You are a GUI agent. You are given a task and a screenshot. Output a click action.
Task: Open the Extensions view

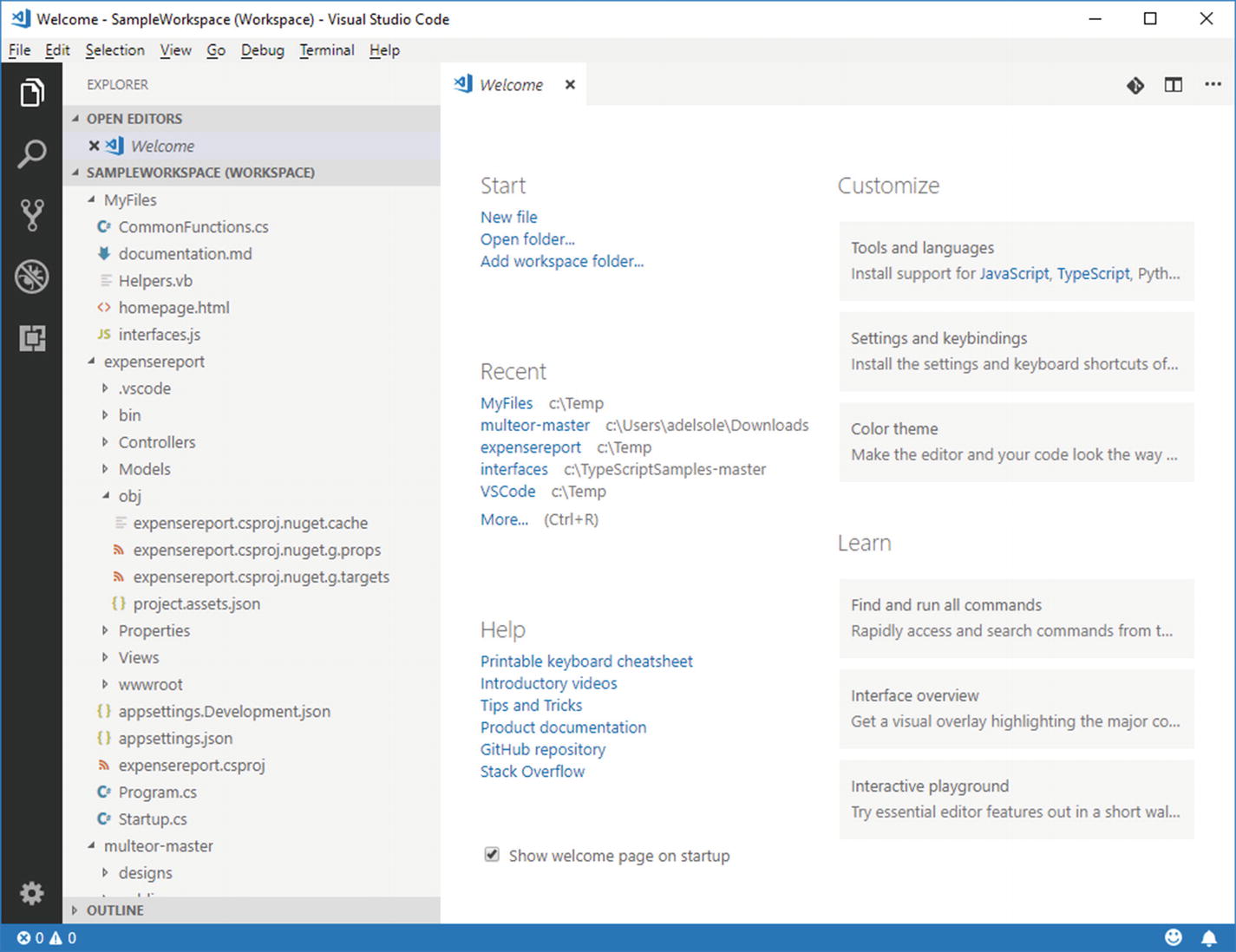pos(32,337)
